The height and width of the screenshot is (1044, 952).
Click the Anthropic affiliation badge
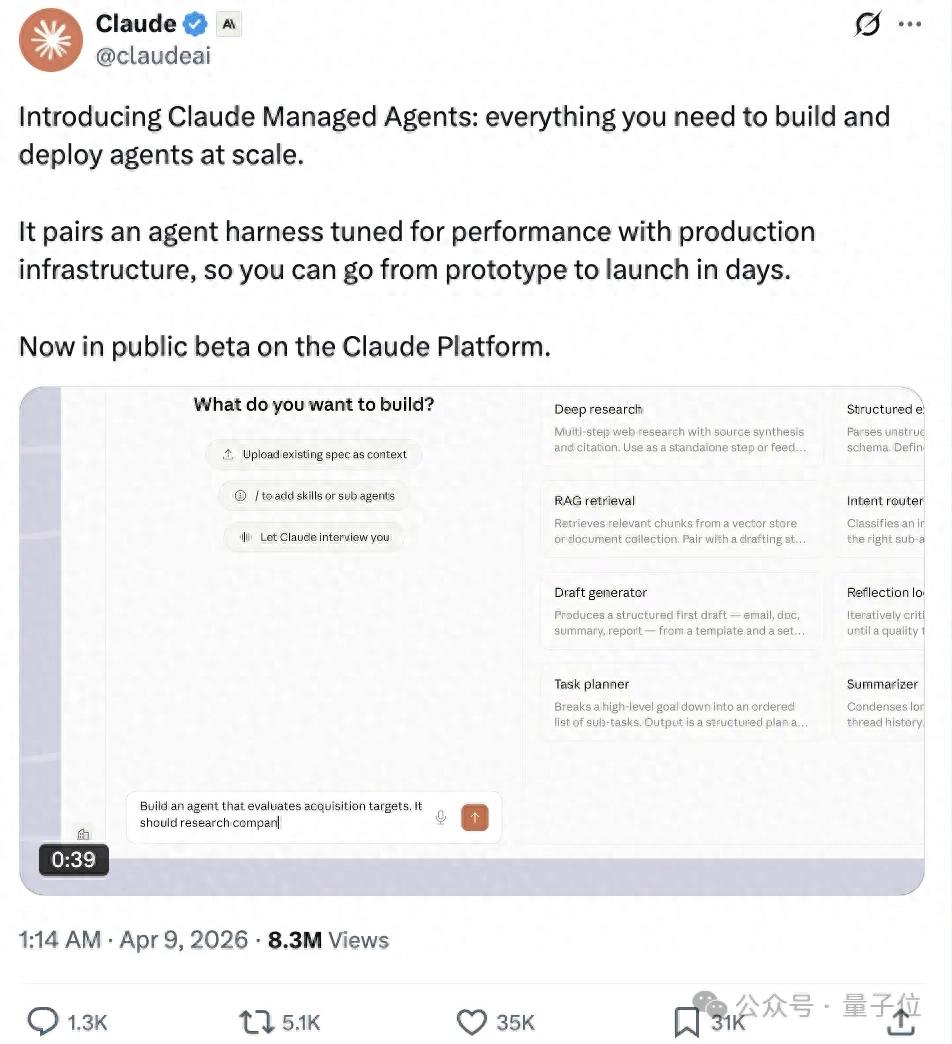pyautogui.click(x=227, y=24)
